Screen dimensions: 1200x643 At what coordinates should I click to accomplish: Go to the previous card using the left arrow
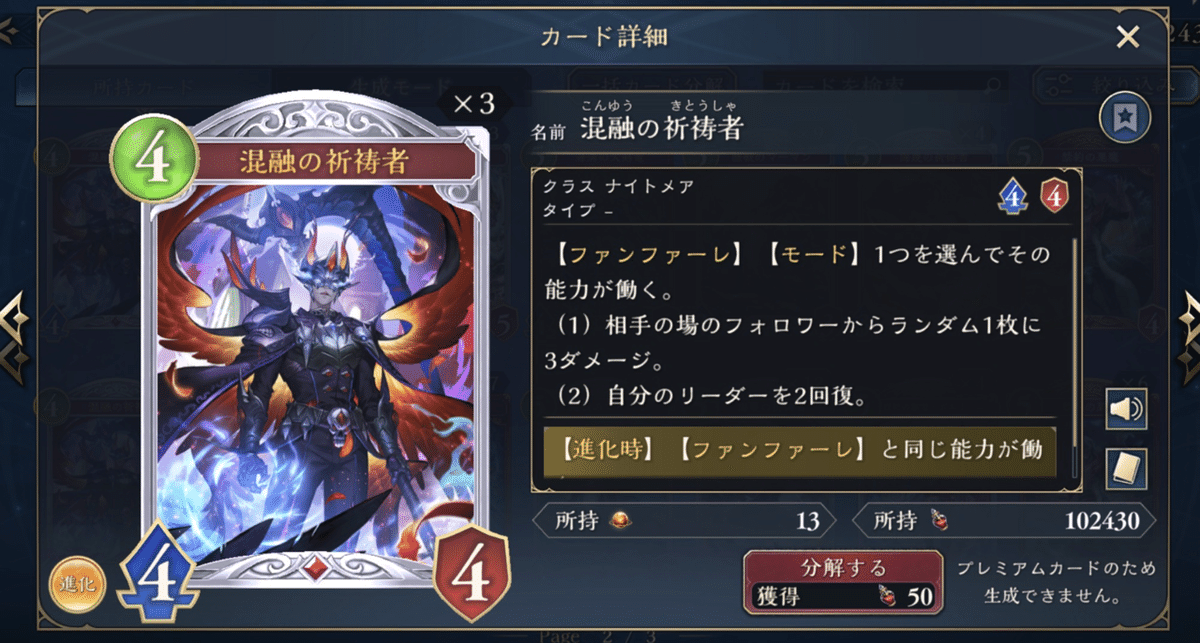coord(14,319)
